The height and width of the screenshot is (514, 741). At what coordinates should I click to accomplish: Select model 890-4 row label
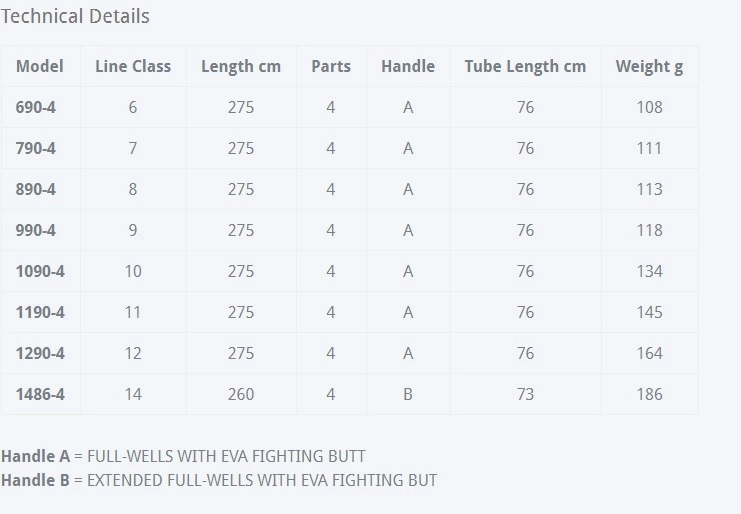36,189
